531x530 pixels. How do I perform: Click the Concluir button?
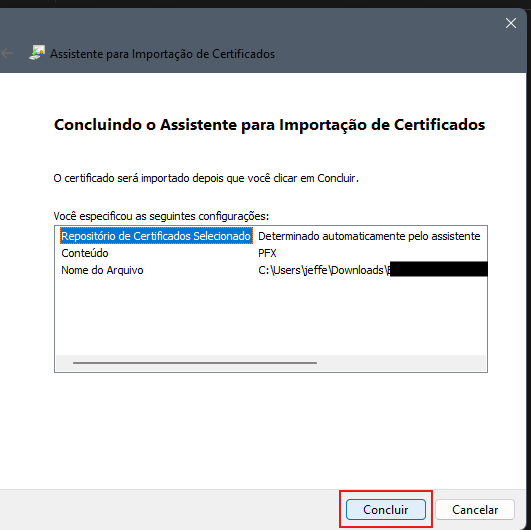386,509
